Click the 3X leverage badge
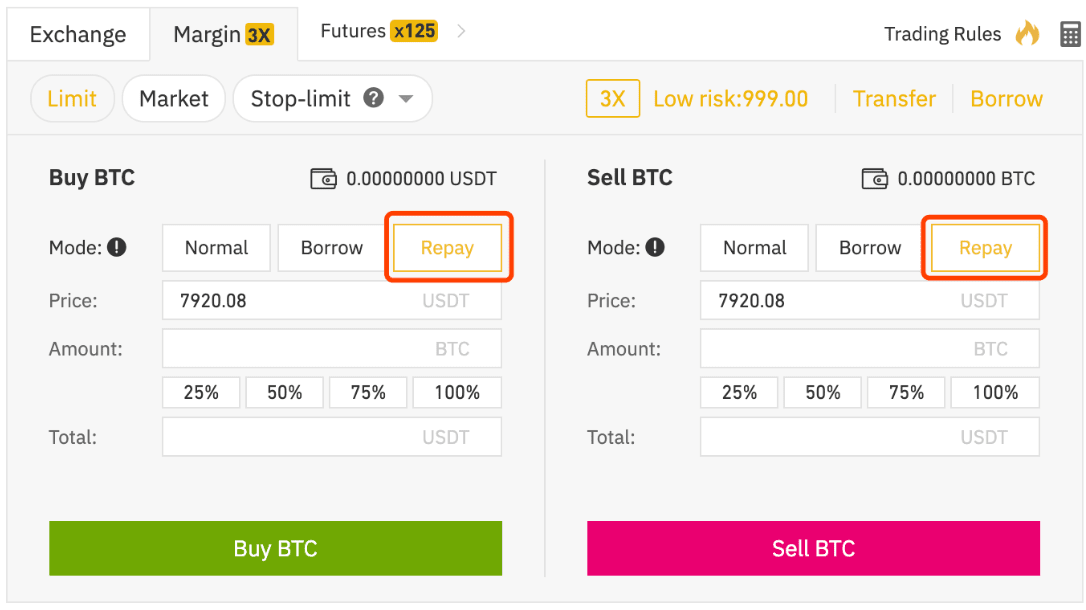The height and width of the screenshot is (610, 1086). coord(612,98)
